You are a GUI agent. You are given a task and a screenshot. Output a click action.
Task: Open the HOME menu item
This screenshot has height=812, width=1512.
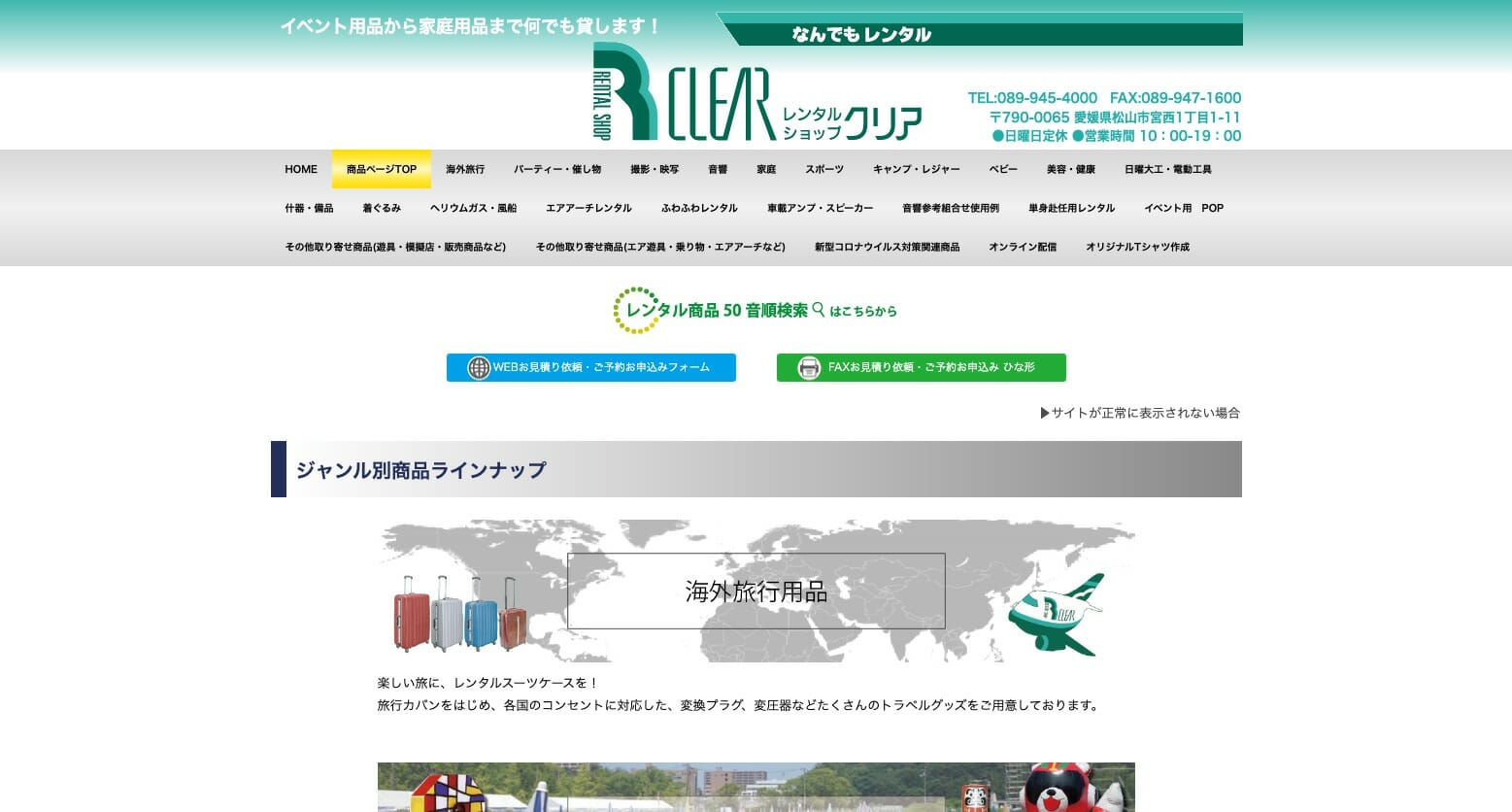pos(301,169)
